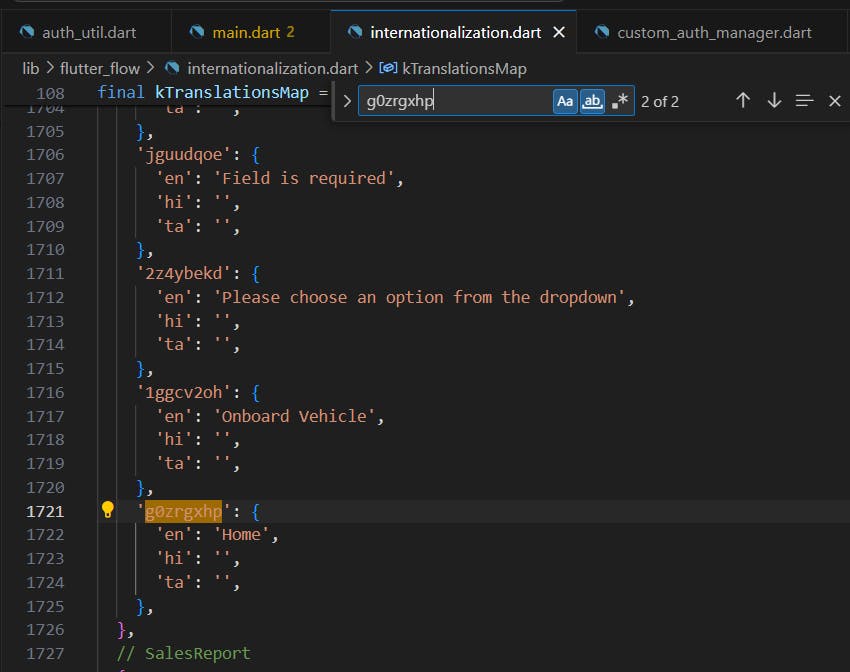The height and width of the screenshot is (672, 850).
Task: Open the custom_auth_manager.dart tab
Action: tap(713, 32)
